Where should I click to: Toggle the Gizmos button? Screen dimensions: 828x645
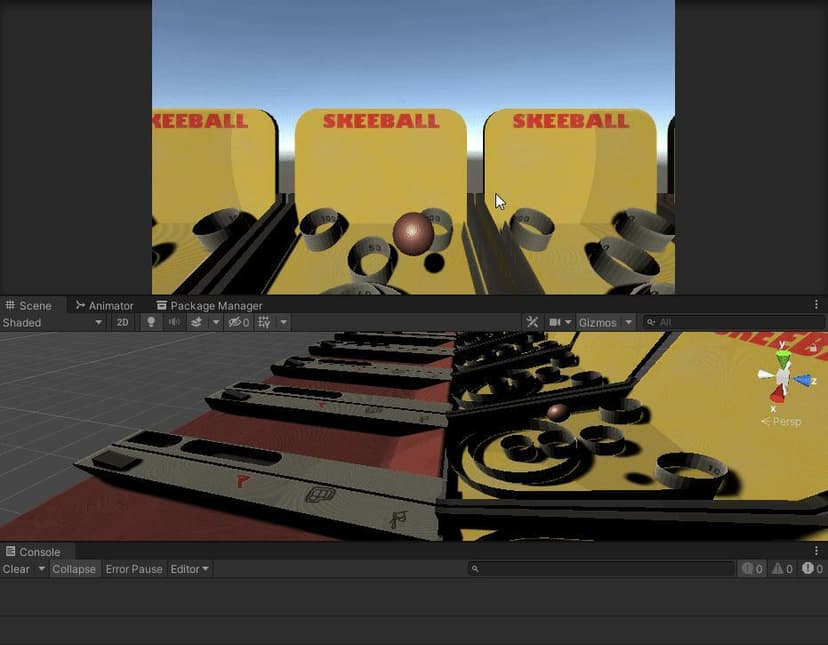click(x=598, y=322)
